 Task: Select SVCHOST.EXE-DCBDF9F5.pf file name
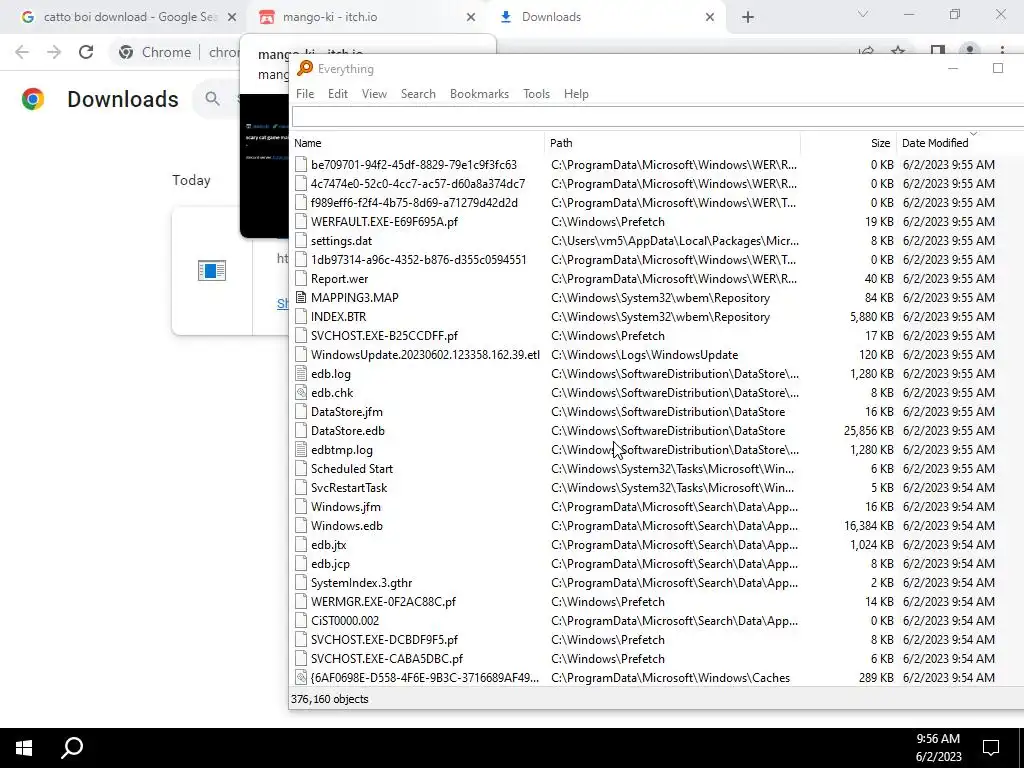pos(384,639)
